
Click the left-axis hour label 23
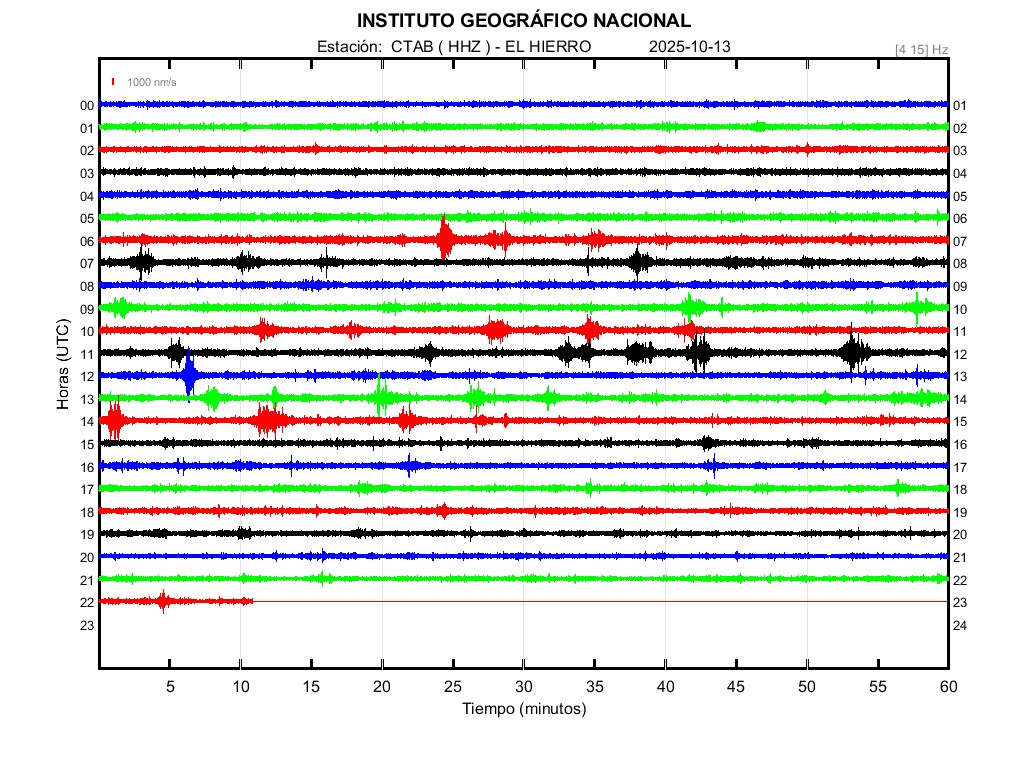click(87, 625)
